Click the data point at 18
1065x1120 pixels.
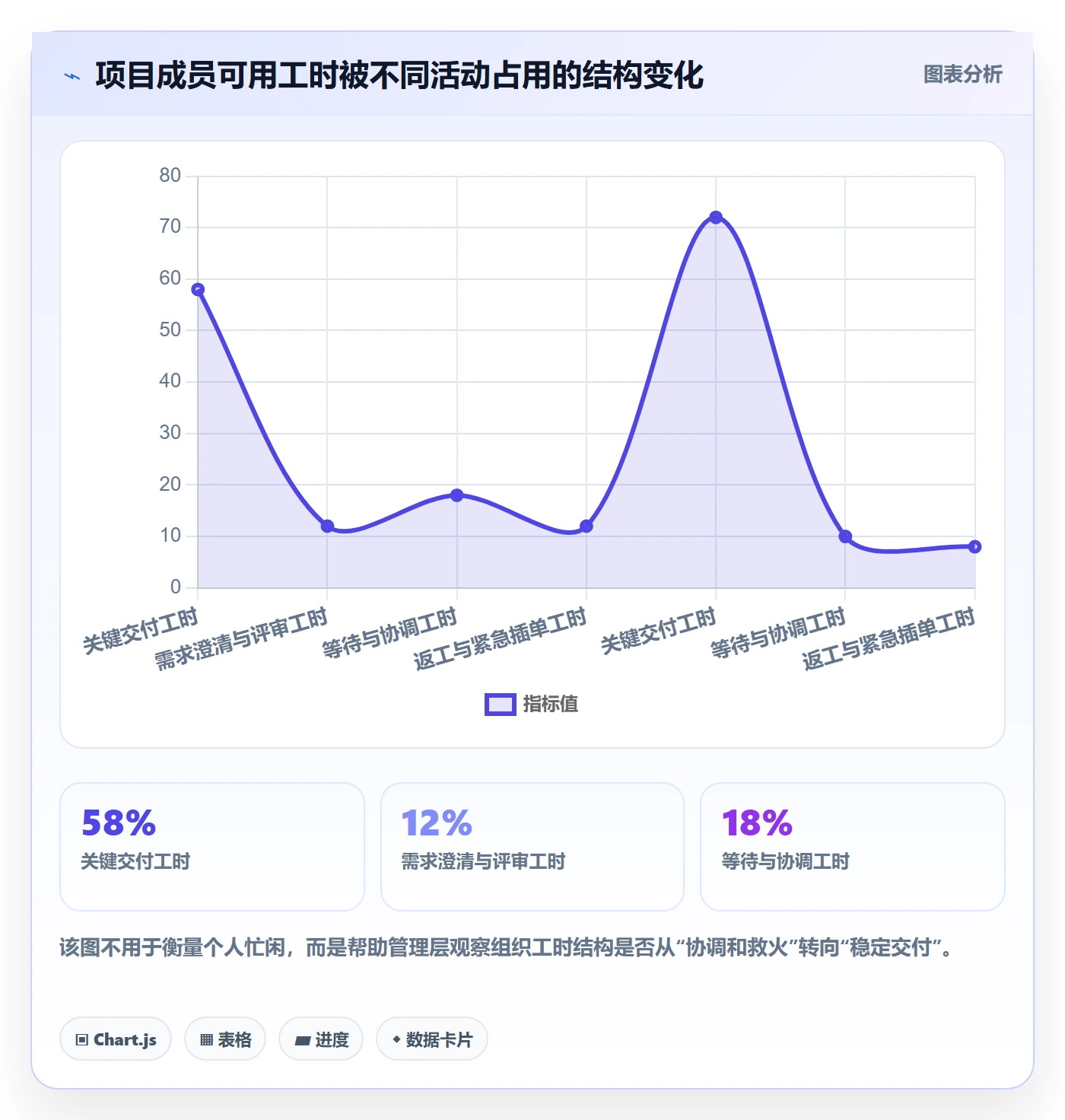tap(457, 495)
